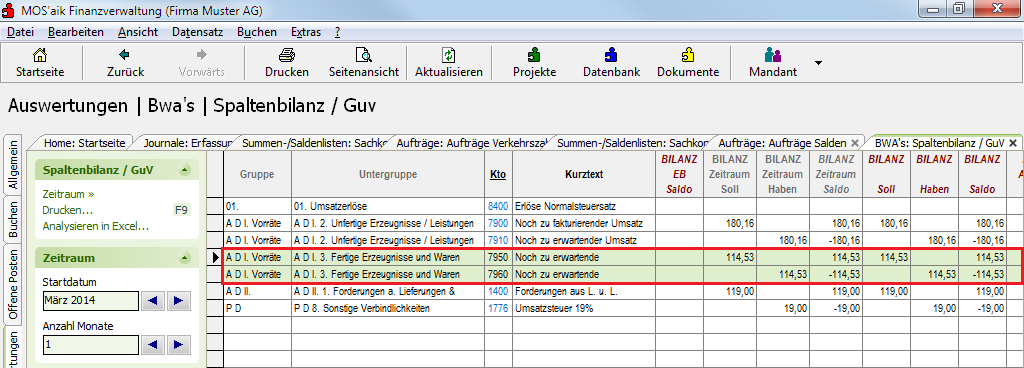Viewport: 1024px width, 368px height.
Task: Collapse the Zeitraum panel
Action: [185, 258]
